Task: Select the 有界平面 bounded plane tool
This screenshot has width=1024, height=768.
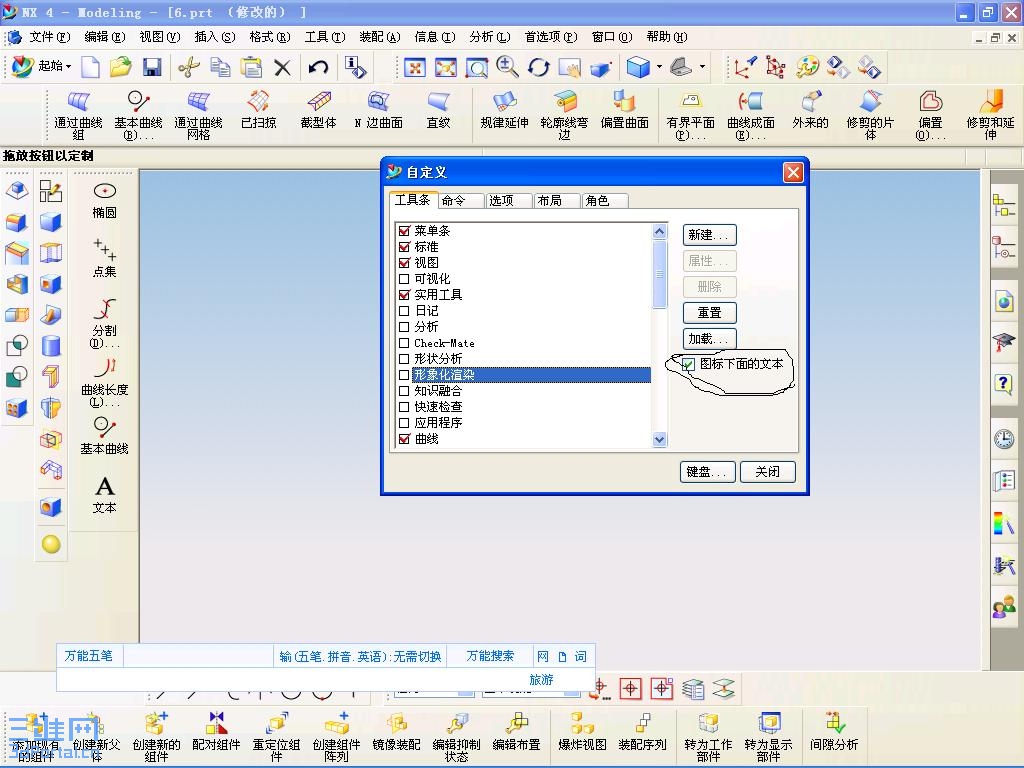Action: tap(690, 115)
